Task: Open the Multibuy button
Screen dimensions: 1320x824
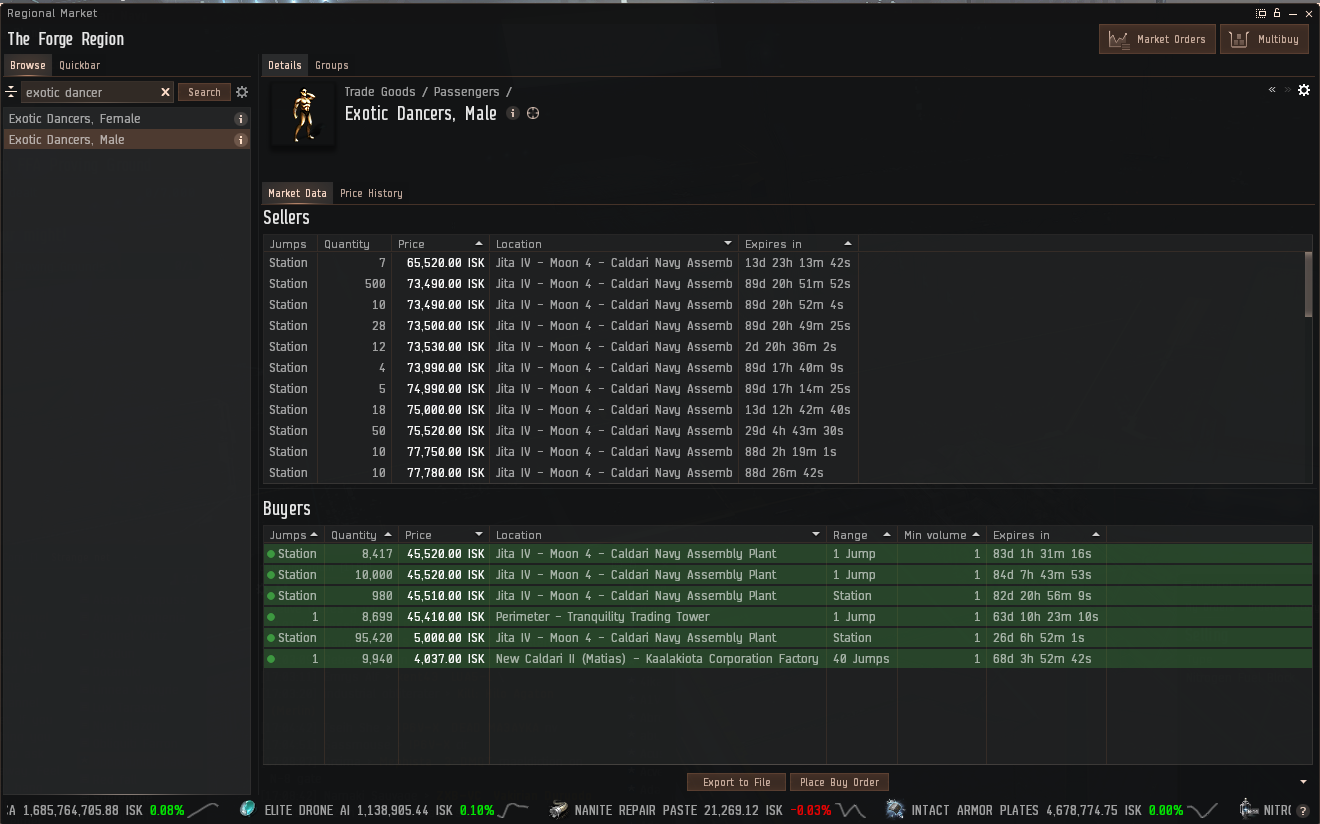Action: tap(1264, 39)
